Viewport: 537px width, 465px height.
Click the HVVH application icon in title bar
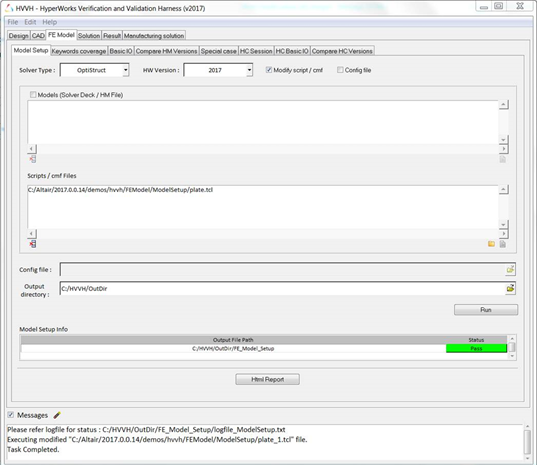[9, 7]
